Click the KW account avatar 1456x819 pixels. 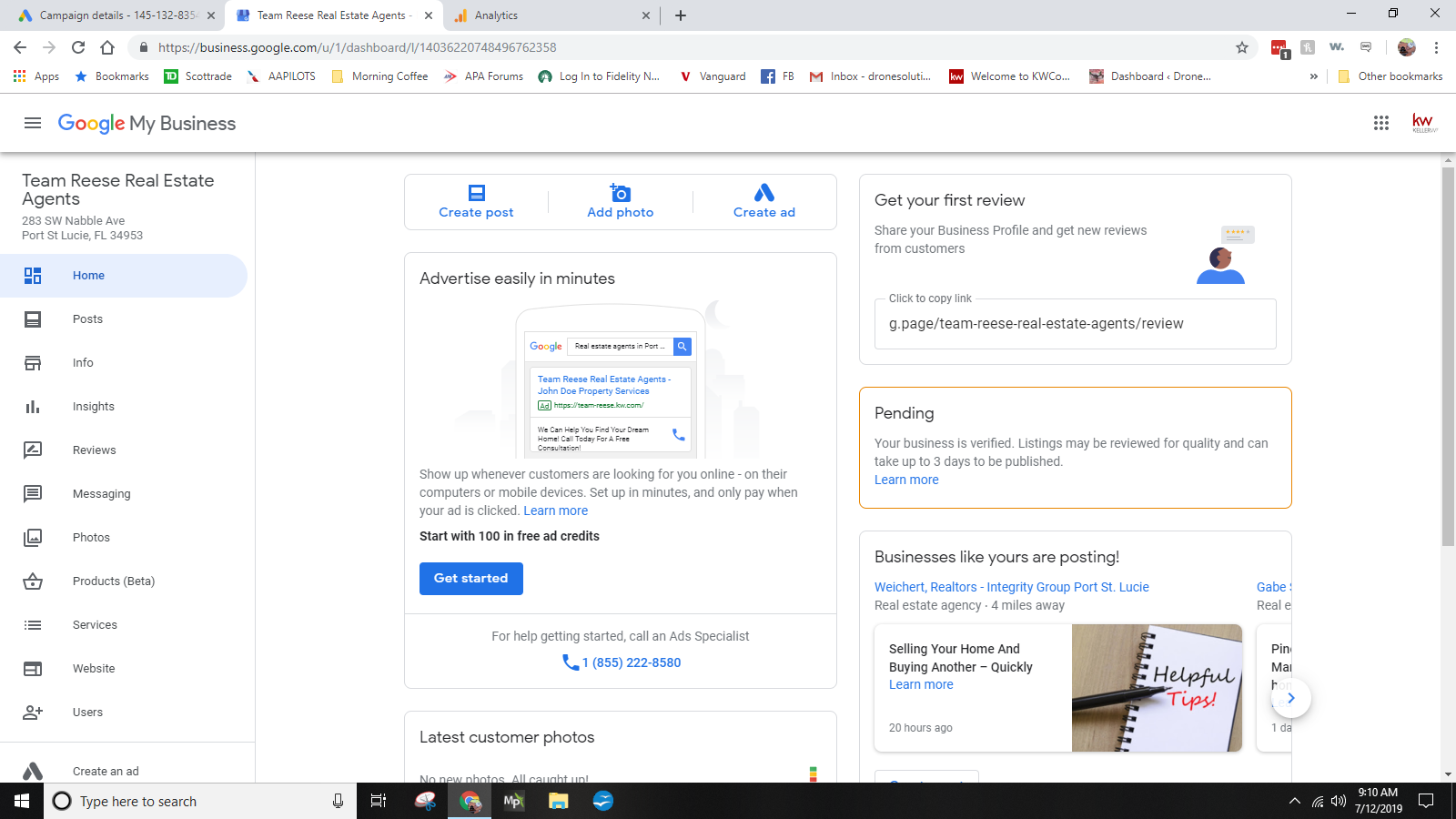click(x=1424, y=123)
